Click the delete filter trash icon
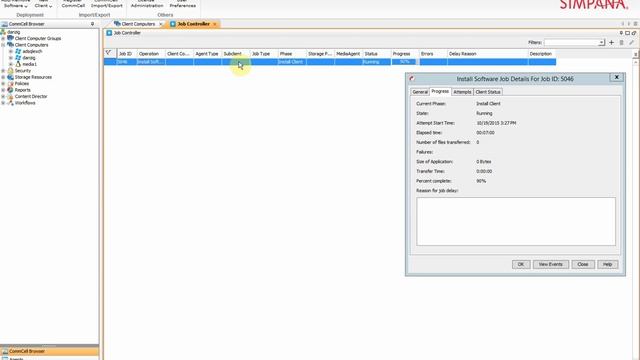Viewport: 640px width, 360px height. pos(622,42)
